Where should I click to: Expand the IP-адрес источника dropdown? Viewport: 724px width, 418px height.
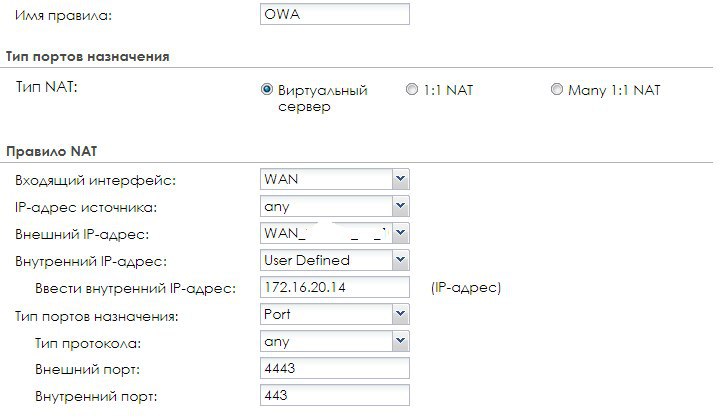(334, 206)
